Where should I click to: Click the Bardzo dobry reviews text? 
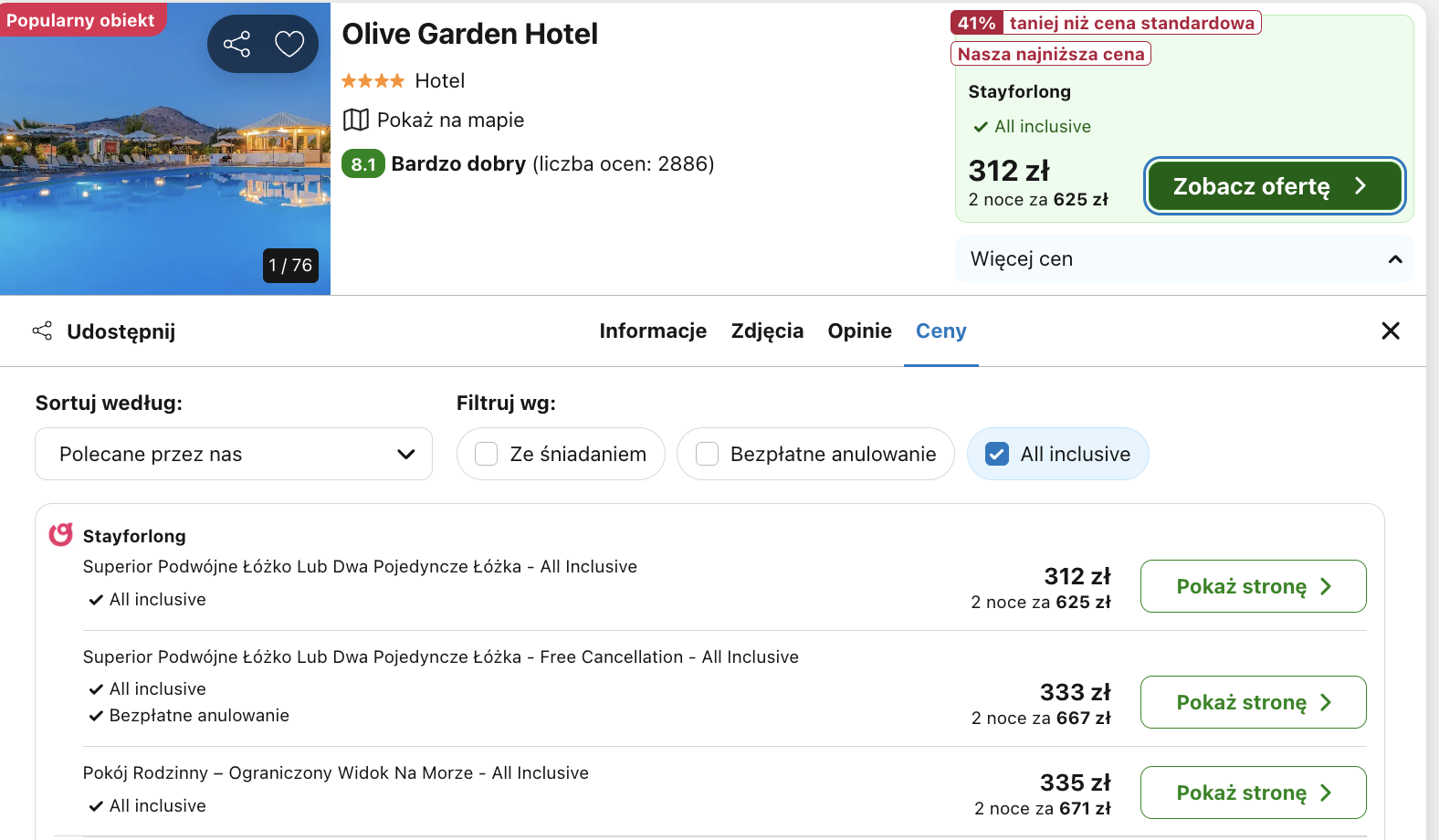tap(552, 164)
